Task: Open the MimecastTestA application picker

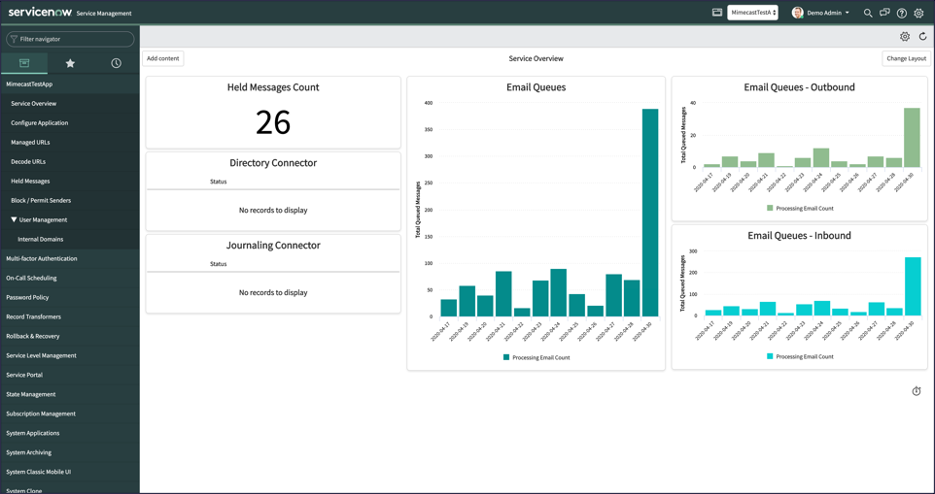Action: tap(753, 13)
